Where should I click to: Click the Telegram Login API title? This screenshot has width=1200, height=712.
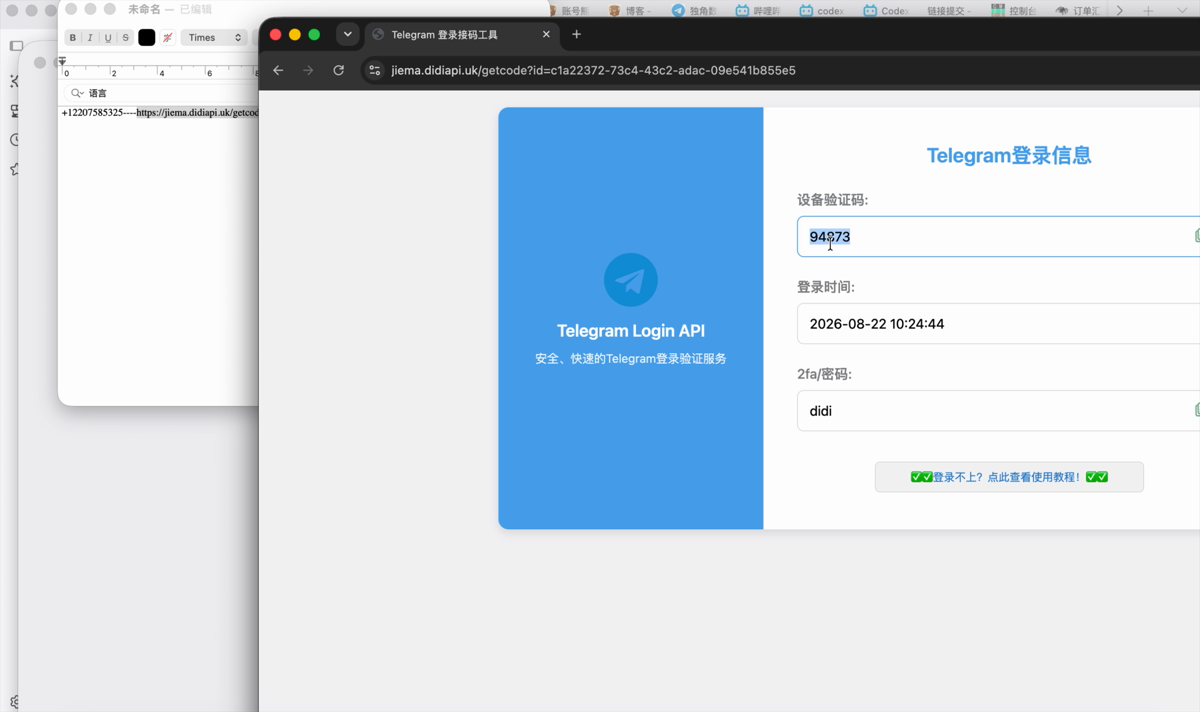[x=631, y=331]
